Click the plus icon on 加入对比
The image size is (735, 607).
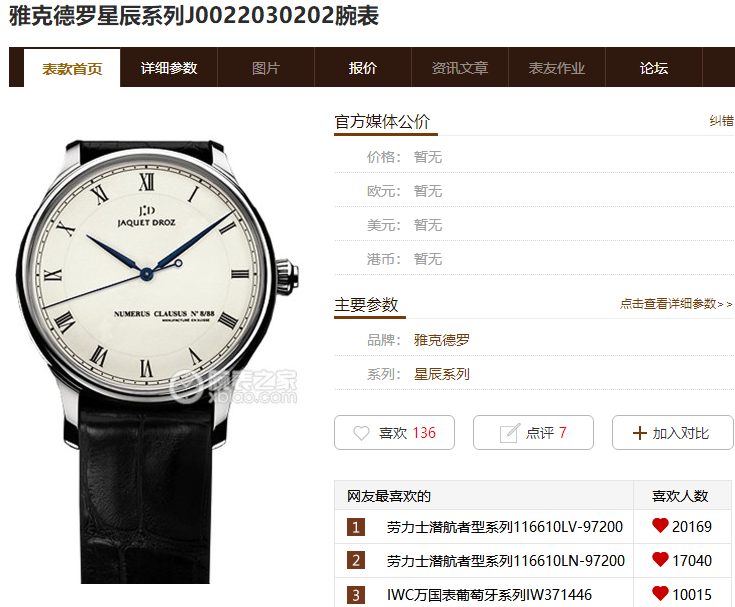click(x=639, y=433)
